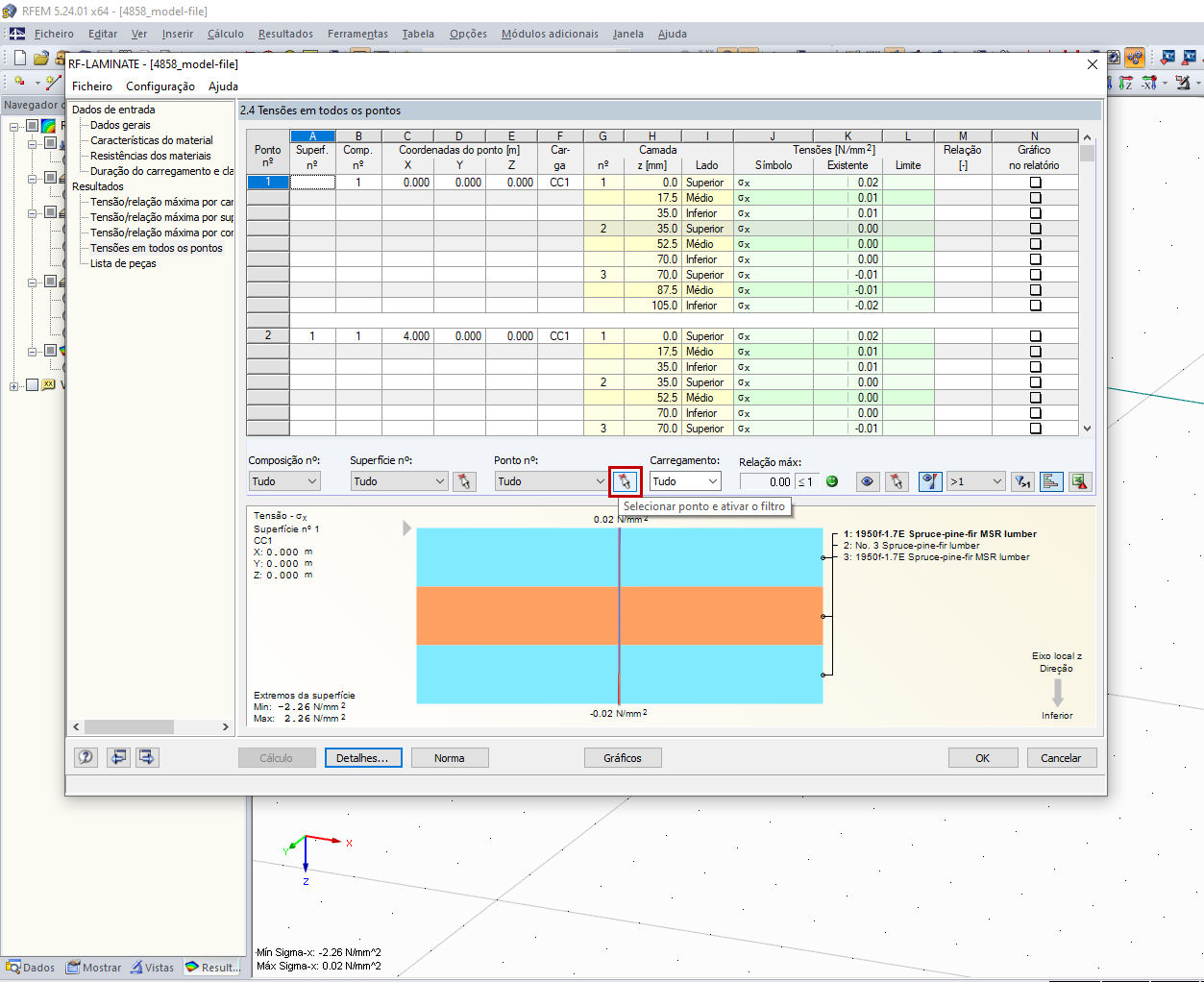This screenshot has height=982, width=1204.
Task: Toggle the first navigator tree checkbox
Action: [32, 126]
